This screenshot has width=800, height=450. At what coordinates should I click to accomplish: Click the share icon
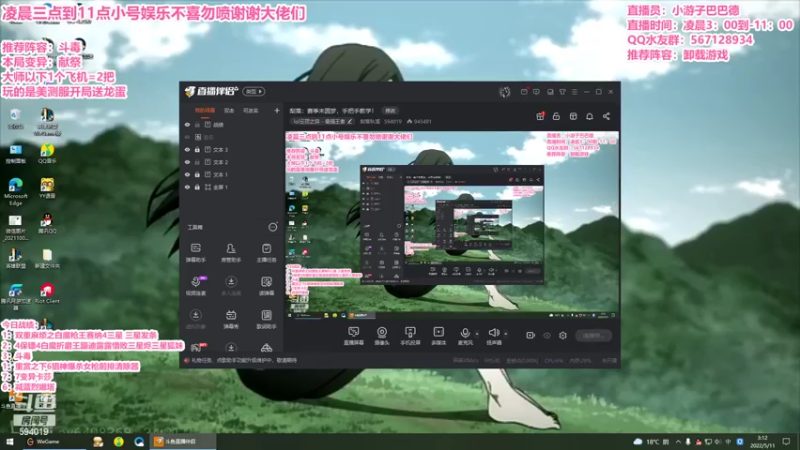click(x=606, y=116)
